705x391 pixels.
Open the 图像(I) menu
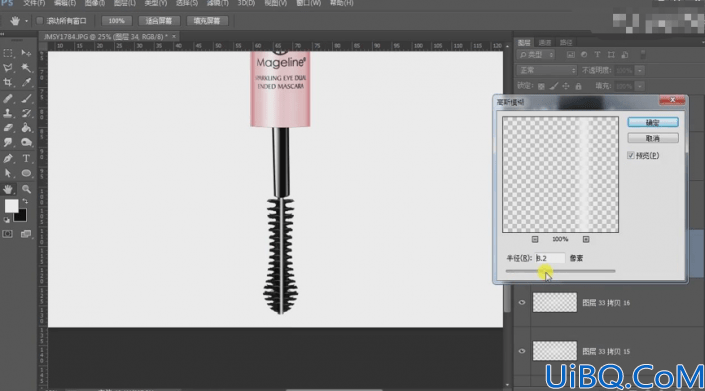[x=94, y=3]
